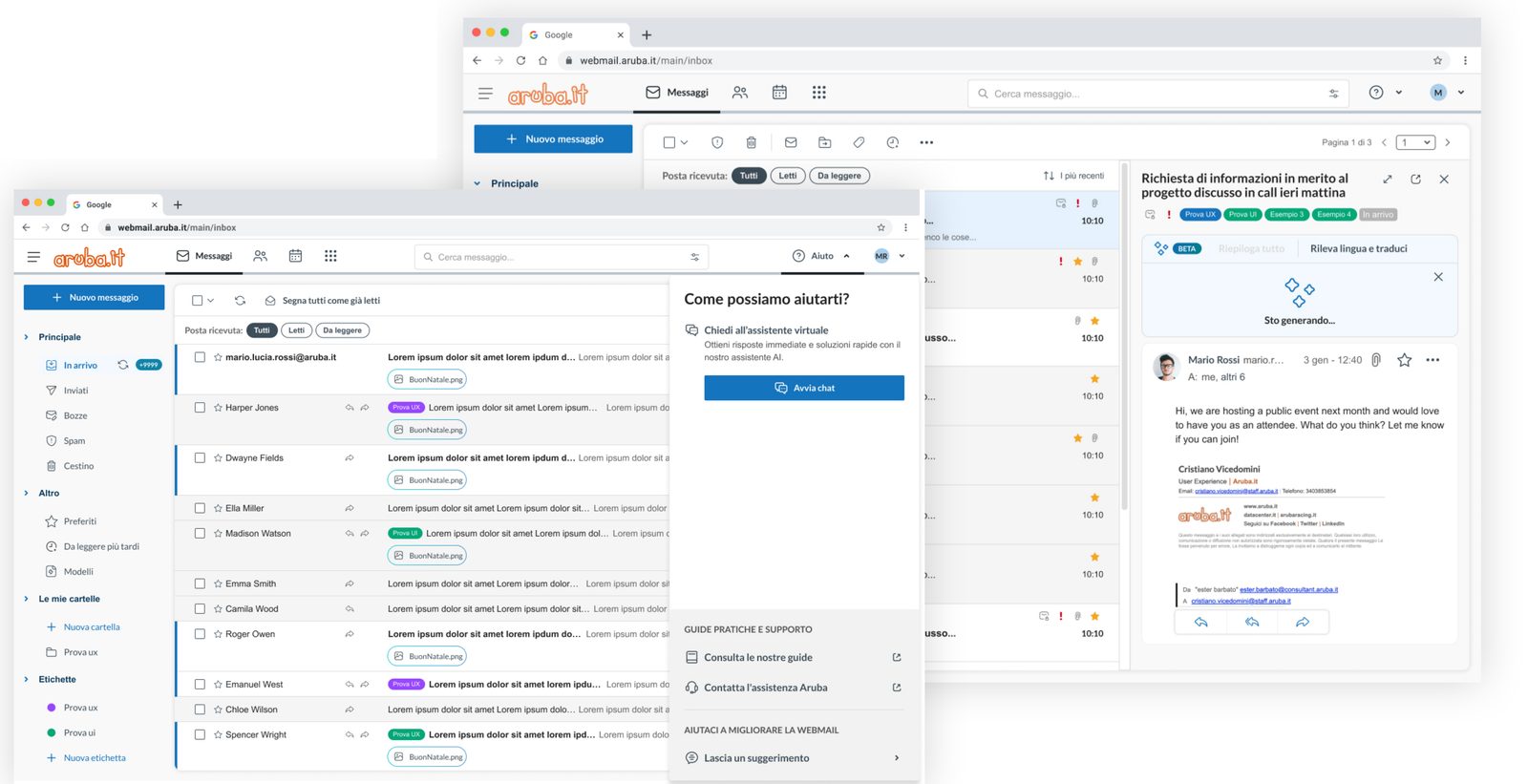Tick the mario.lucia.rossi@aruba.it message checkbox

(x=200, y=357)
